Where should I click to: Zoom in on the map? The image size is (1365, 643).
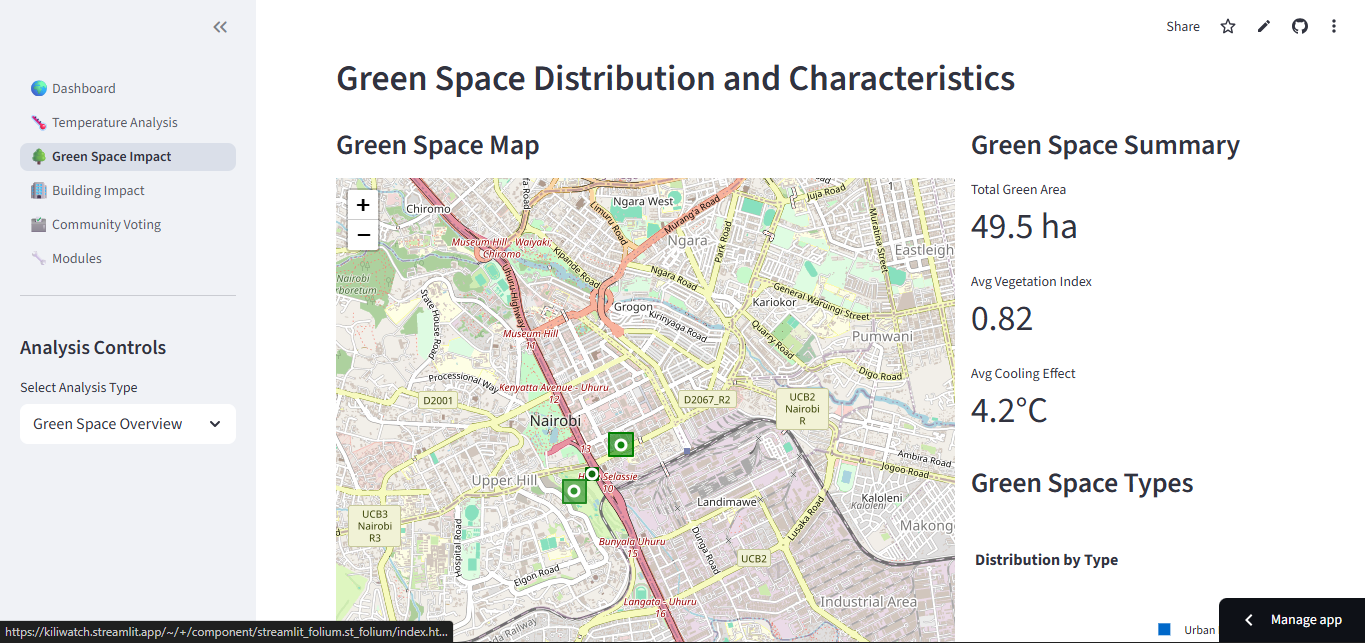(x=363, y=205)
